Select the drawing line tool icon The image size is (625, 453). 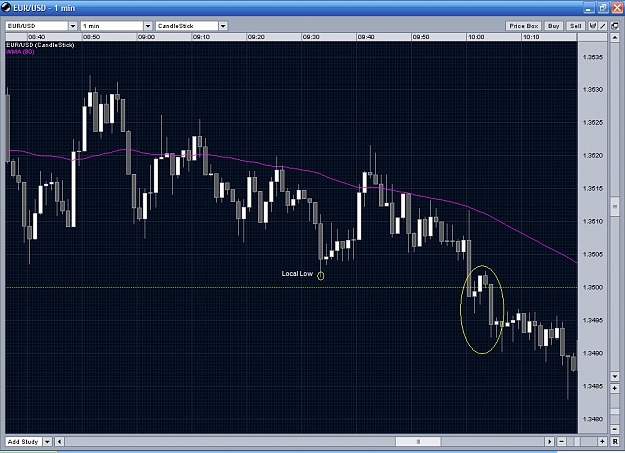pos(603,26)
